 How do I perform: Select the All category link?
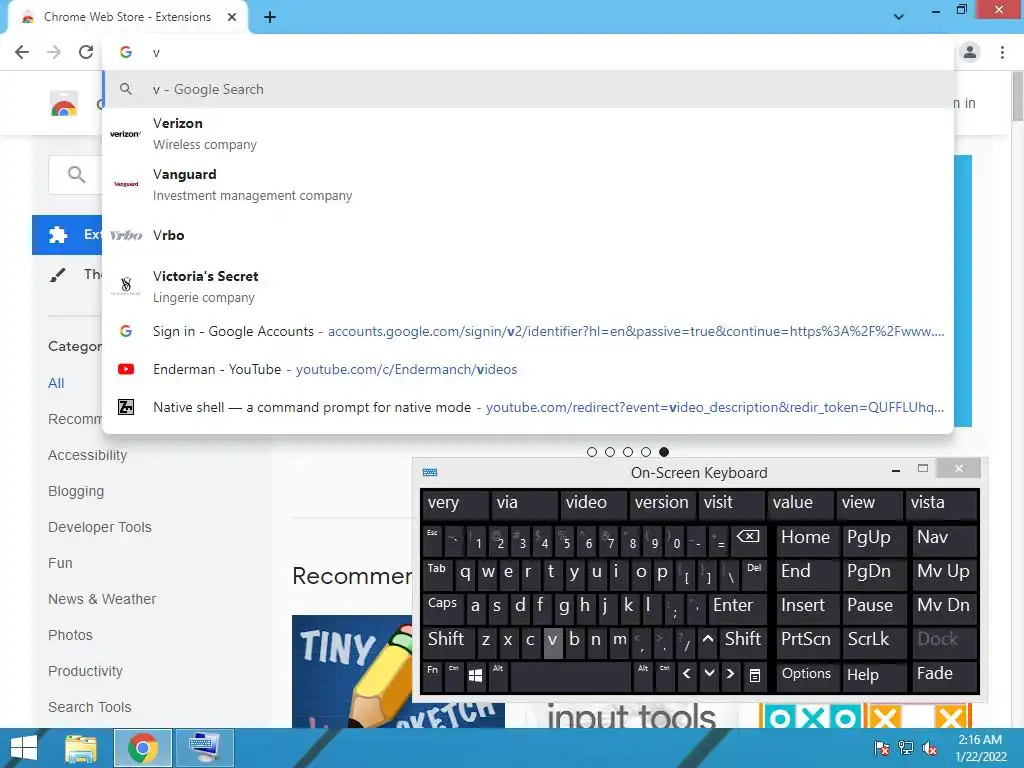click(x=56, y=383)
